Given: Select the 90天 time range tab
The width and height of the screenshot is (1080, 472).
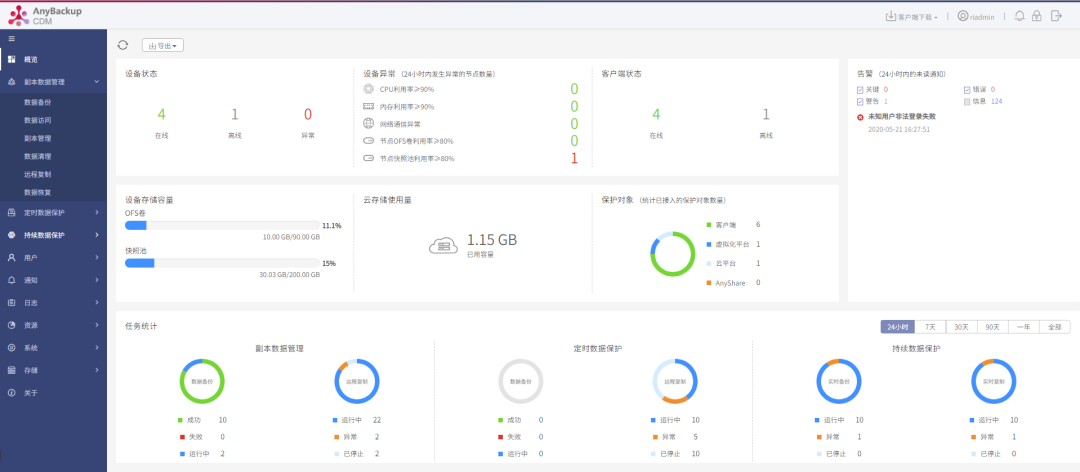Looking at the screenshot, I should click(993, 327).
